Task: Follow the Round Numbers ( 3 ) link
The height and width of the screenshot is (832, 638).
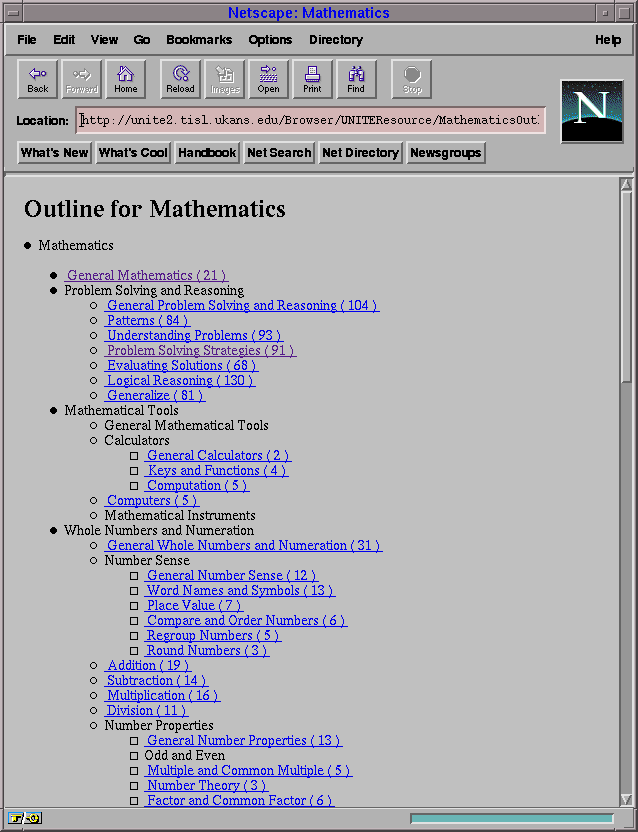Action: pyautogui.click(x=207, y=651)
